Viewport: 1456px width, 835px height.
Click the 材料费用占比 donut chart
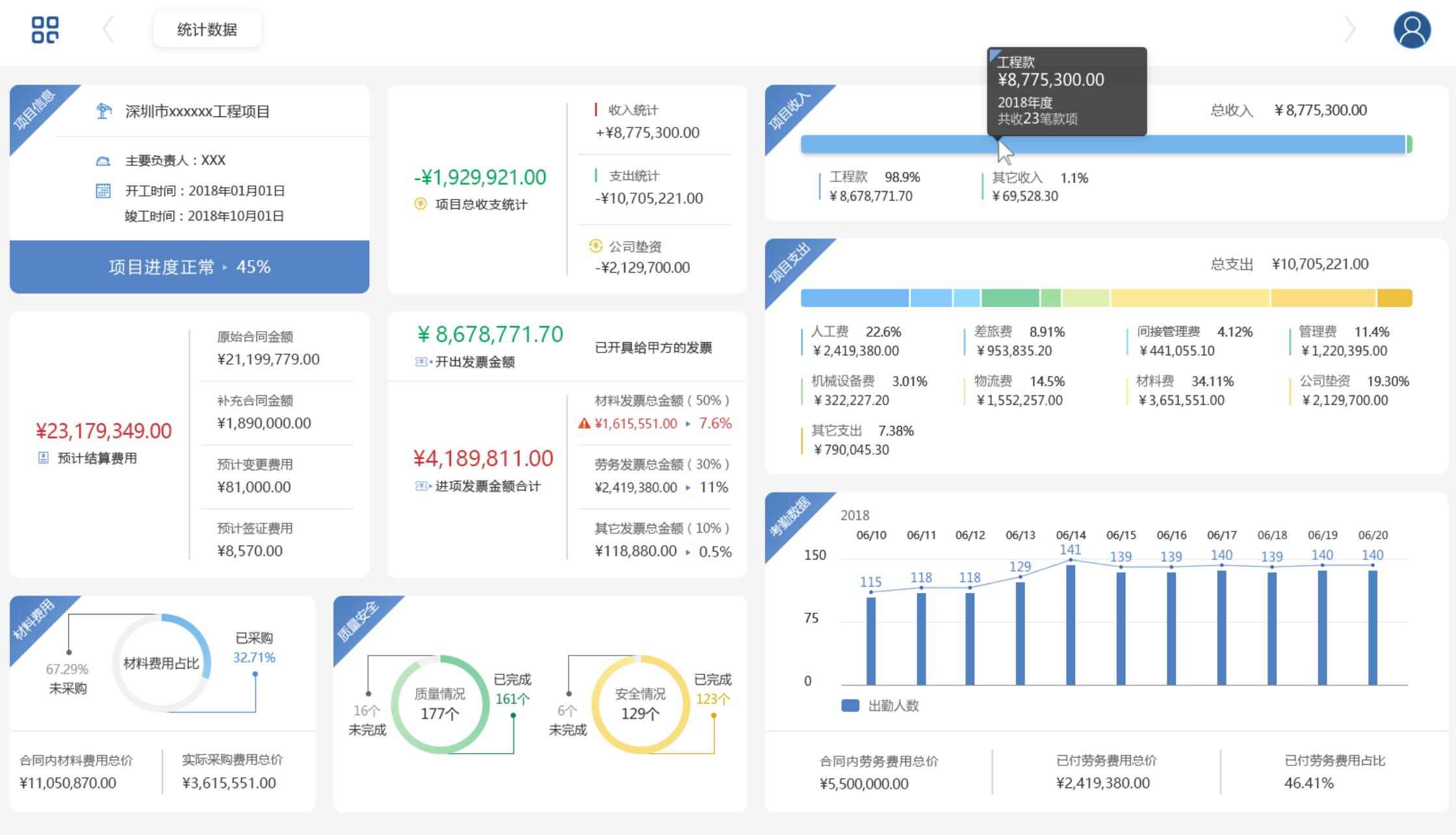click(x=162, y=663)
